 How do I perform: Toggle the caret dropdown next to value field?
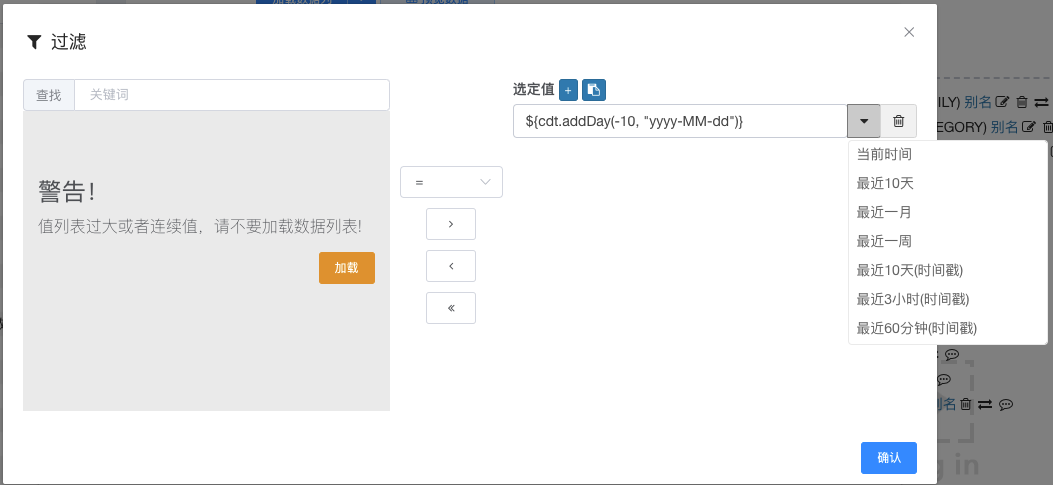coord(864,122)
